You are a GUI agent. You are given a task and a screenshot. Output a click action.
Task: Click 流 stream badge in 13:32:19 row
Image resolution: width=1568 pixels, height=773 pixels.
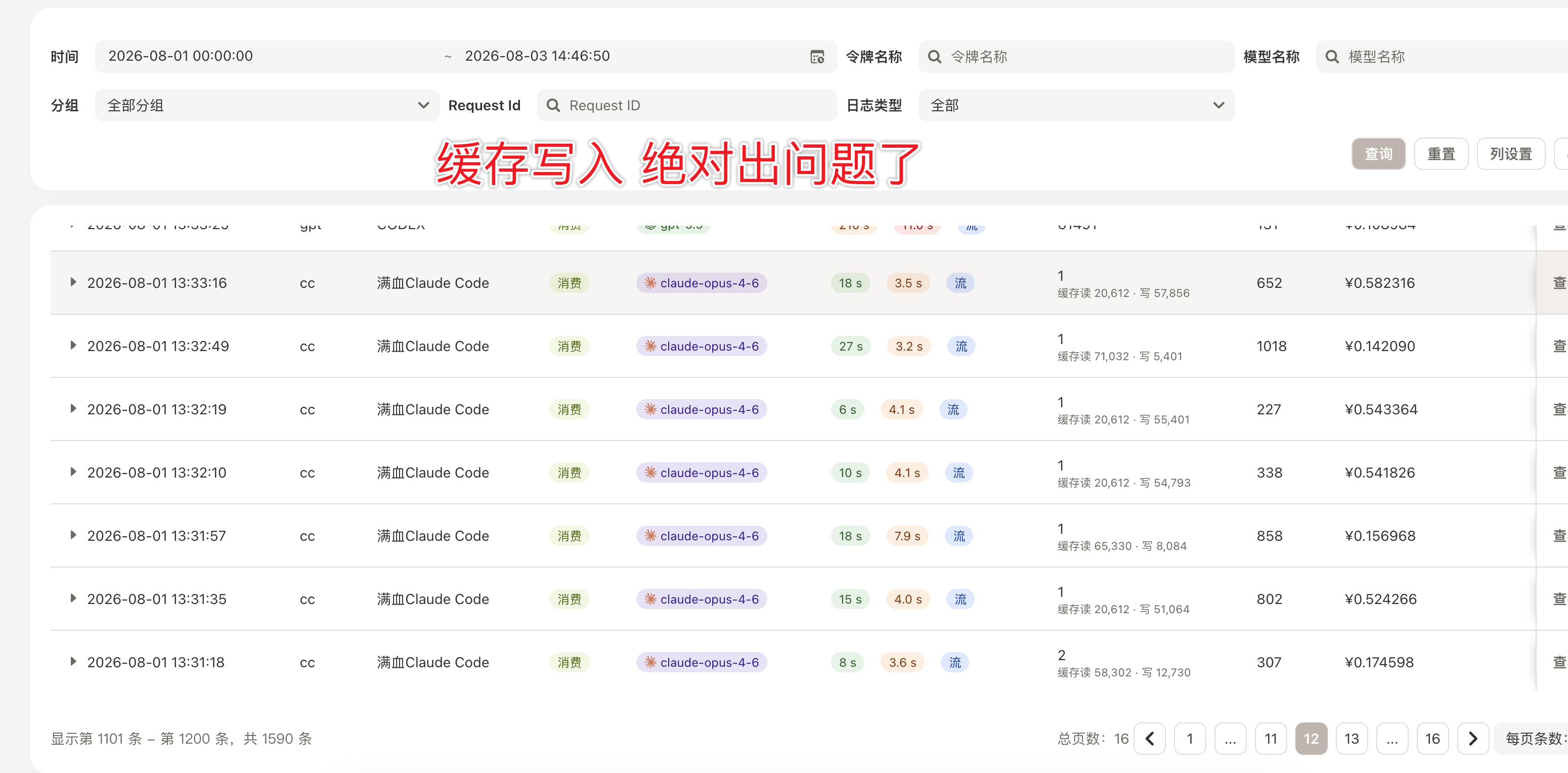coord(953,410)
